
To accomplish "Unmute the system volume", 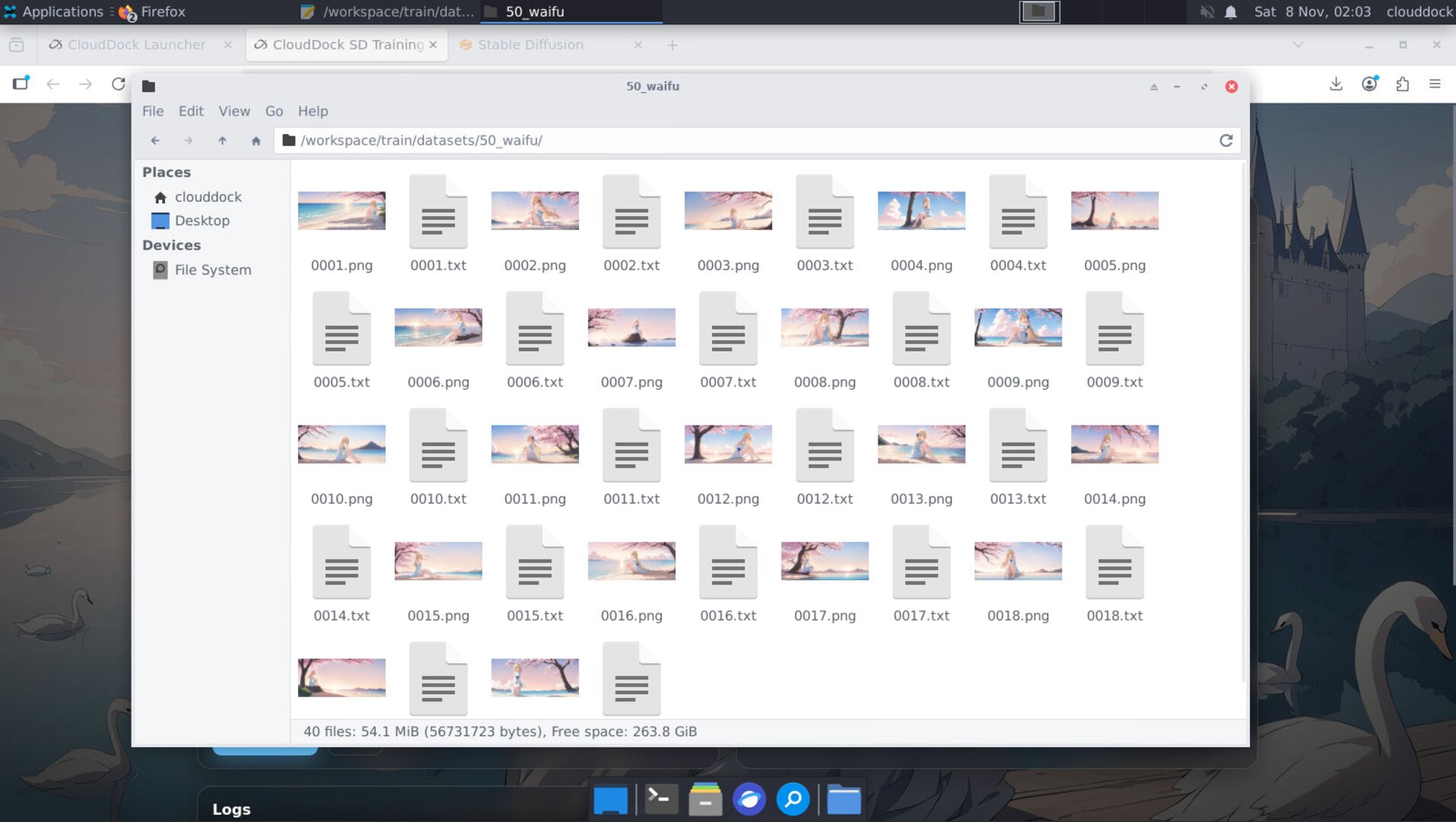I will [1206, 11].
